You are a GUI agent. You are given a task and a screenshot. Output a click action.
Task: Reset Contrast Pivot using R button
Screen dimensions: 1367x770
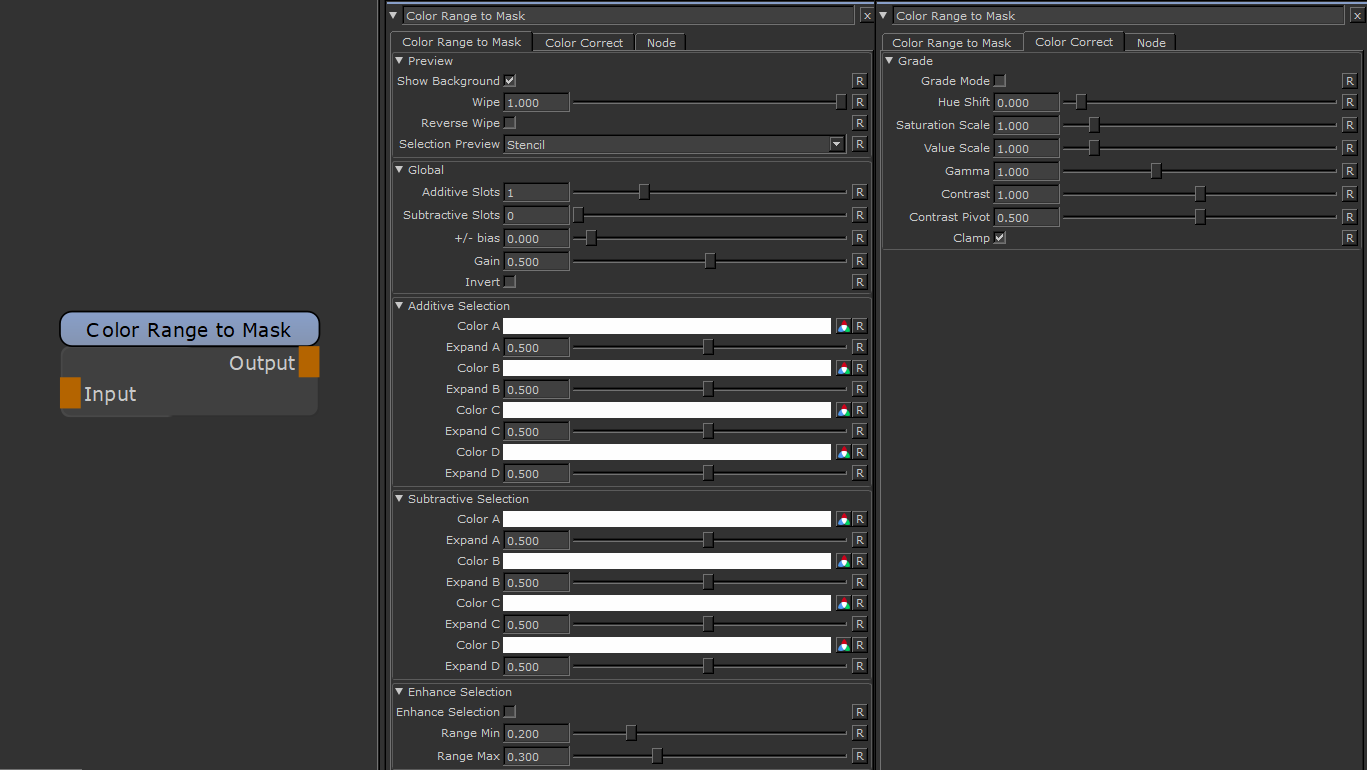pyautogui.click(x=1349, y=217)
